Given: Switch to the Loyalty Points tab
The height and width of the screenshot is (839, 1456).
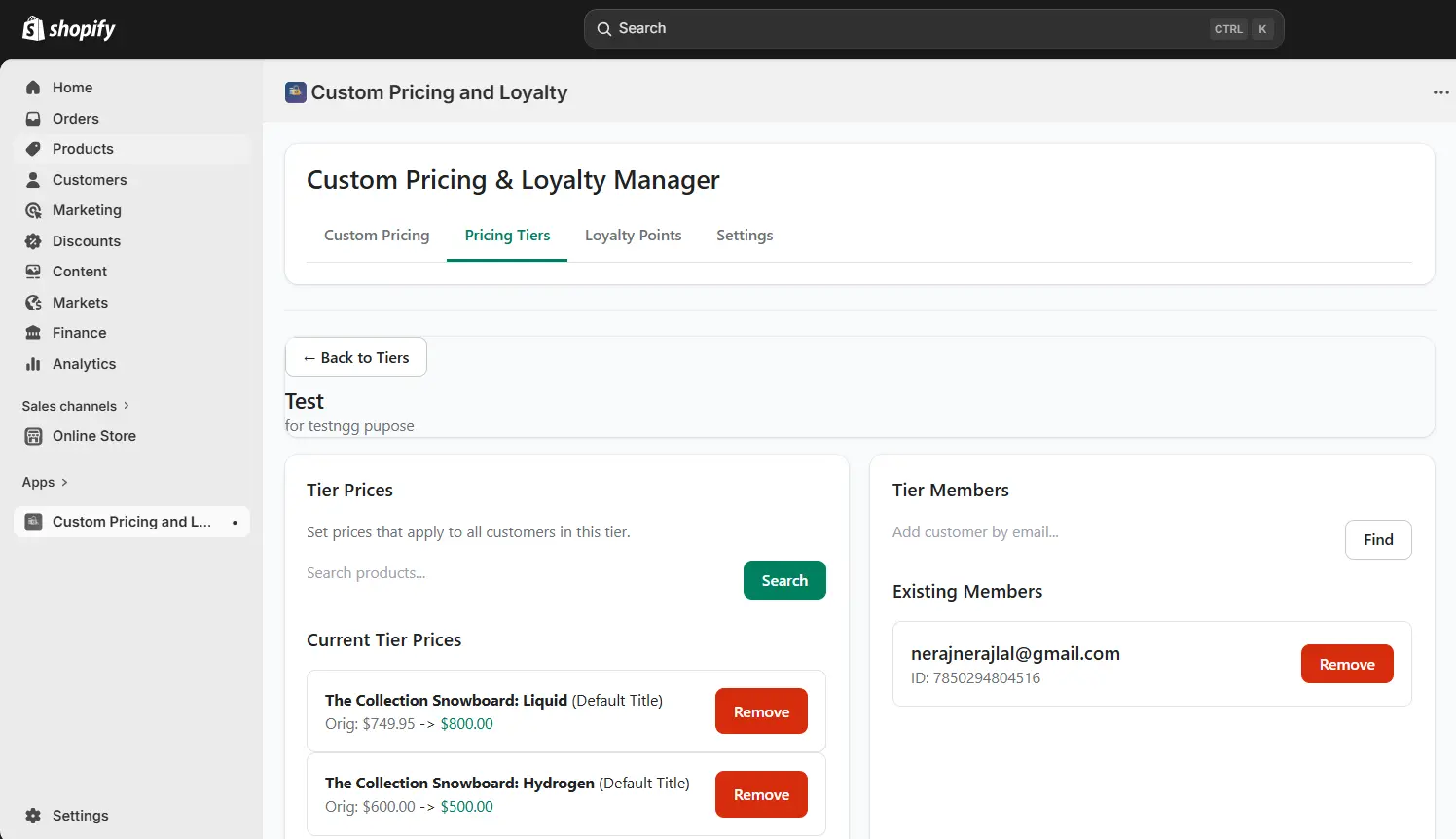Looking at the screenshot, I should coord(633,235).
